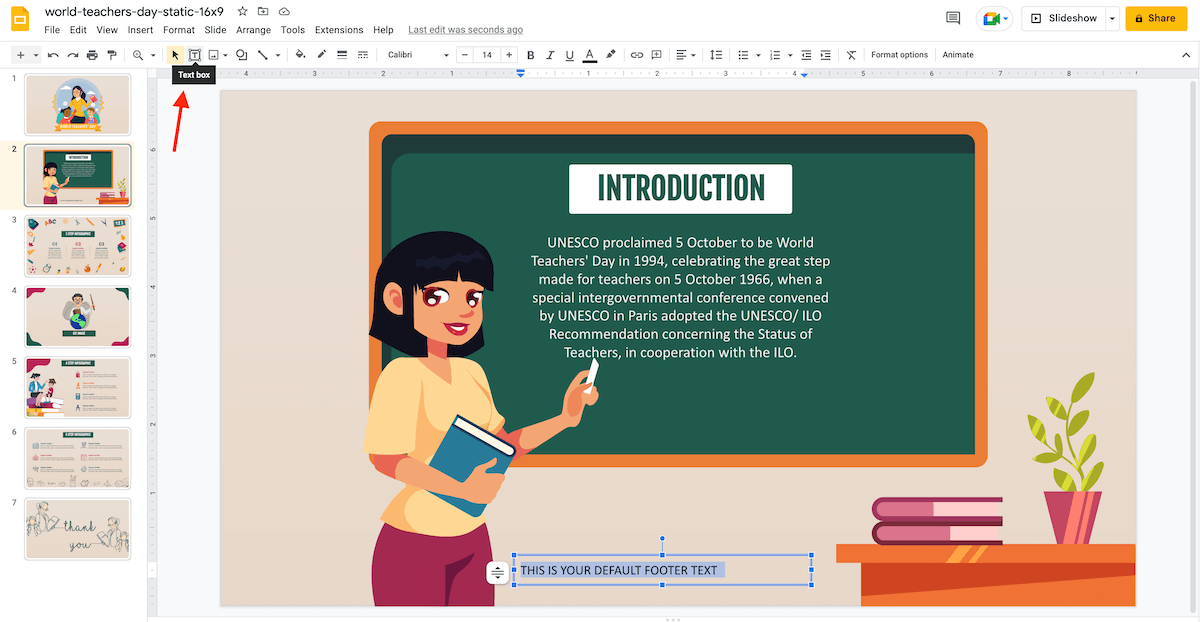Click the yellow Share button
Screen dimensions: 1200x622
1155,18
